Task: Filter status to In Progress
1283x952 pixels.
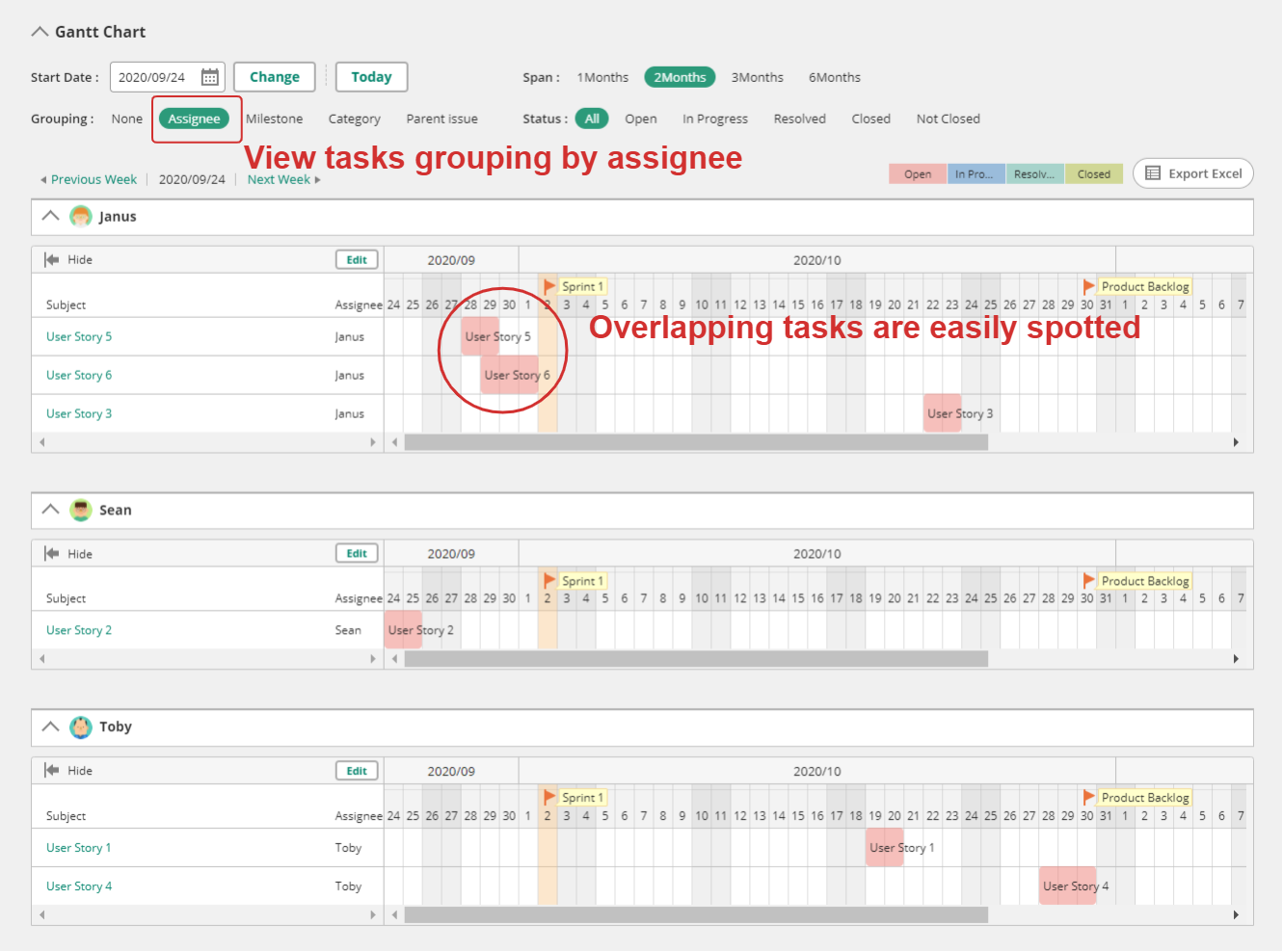Action: click(714, 118)
